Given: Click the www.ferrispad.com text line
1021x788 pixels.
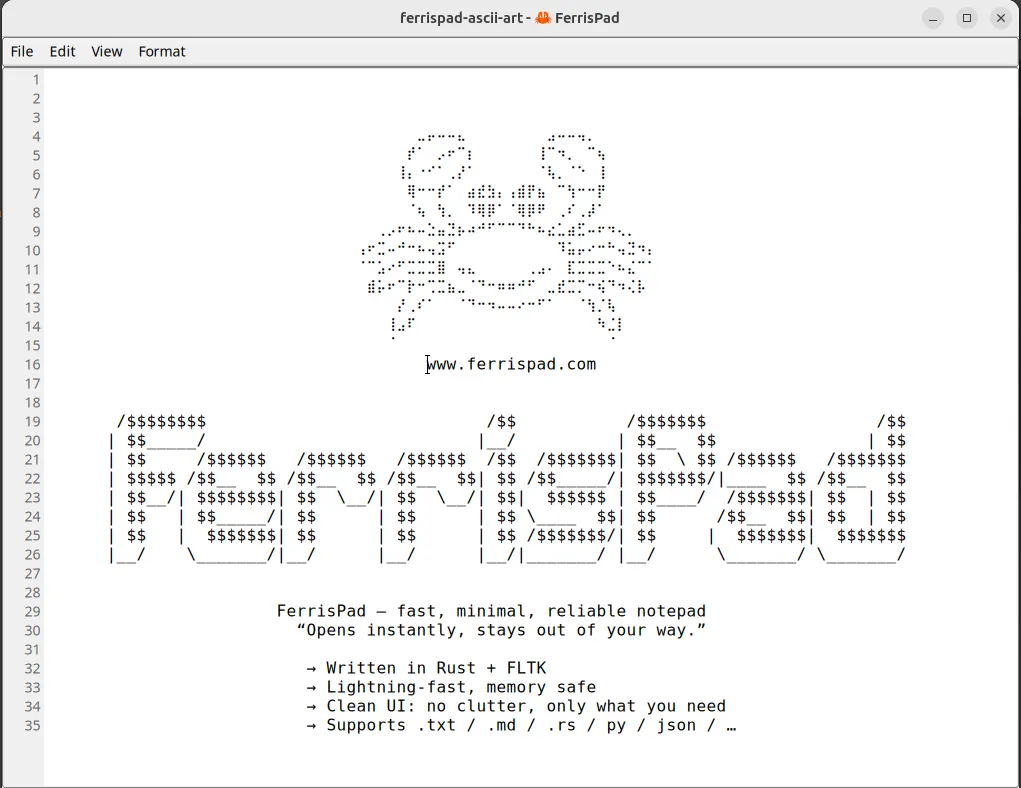Looking at the screenshot, I should pos(511,364).
